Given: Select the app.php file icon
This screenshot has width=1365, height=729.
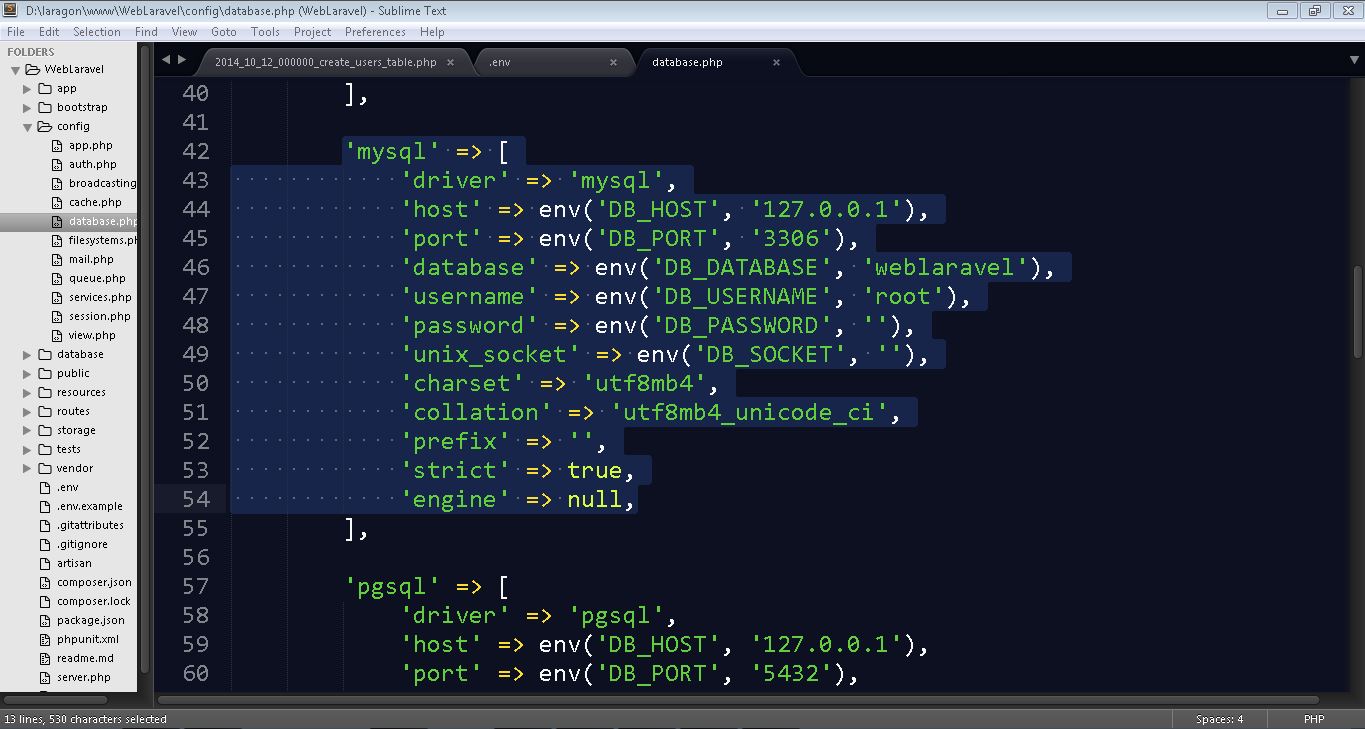Looking at the screenshot, I should 59,145.
